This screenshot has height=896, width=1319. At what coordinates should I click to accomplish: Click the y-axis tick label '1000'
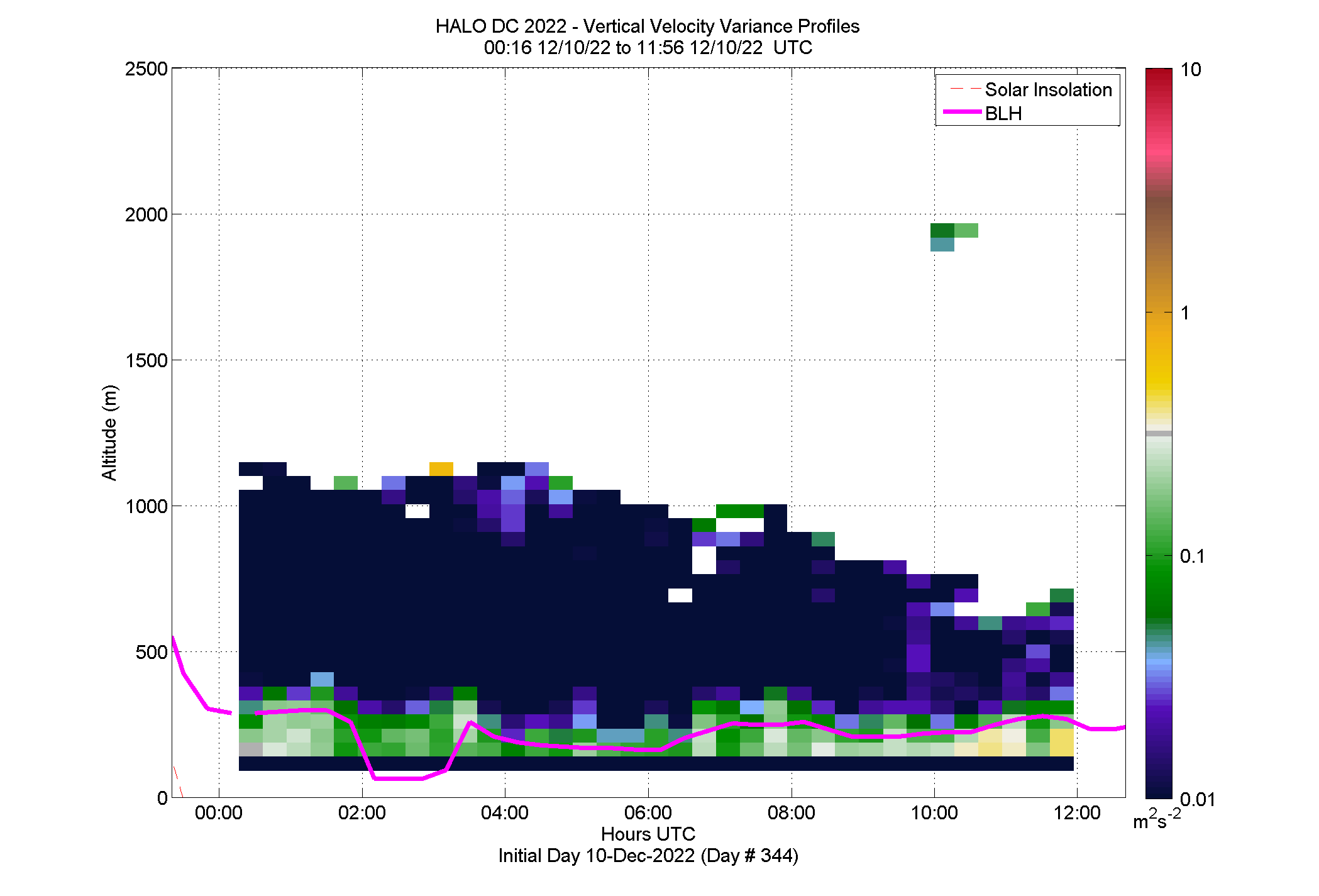point(146,506)
